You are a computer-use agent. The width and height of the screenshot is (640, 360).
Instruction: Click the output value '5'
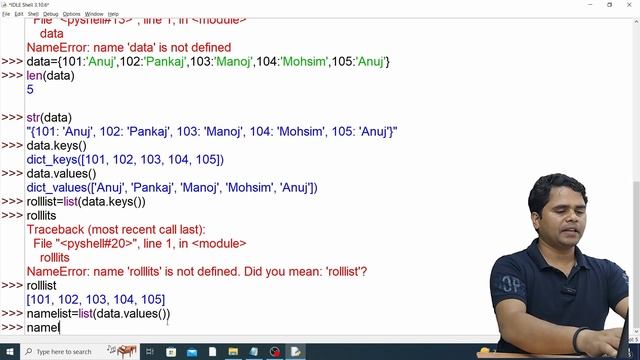point(30,89)
